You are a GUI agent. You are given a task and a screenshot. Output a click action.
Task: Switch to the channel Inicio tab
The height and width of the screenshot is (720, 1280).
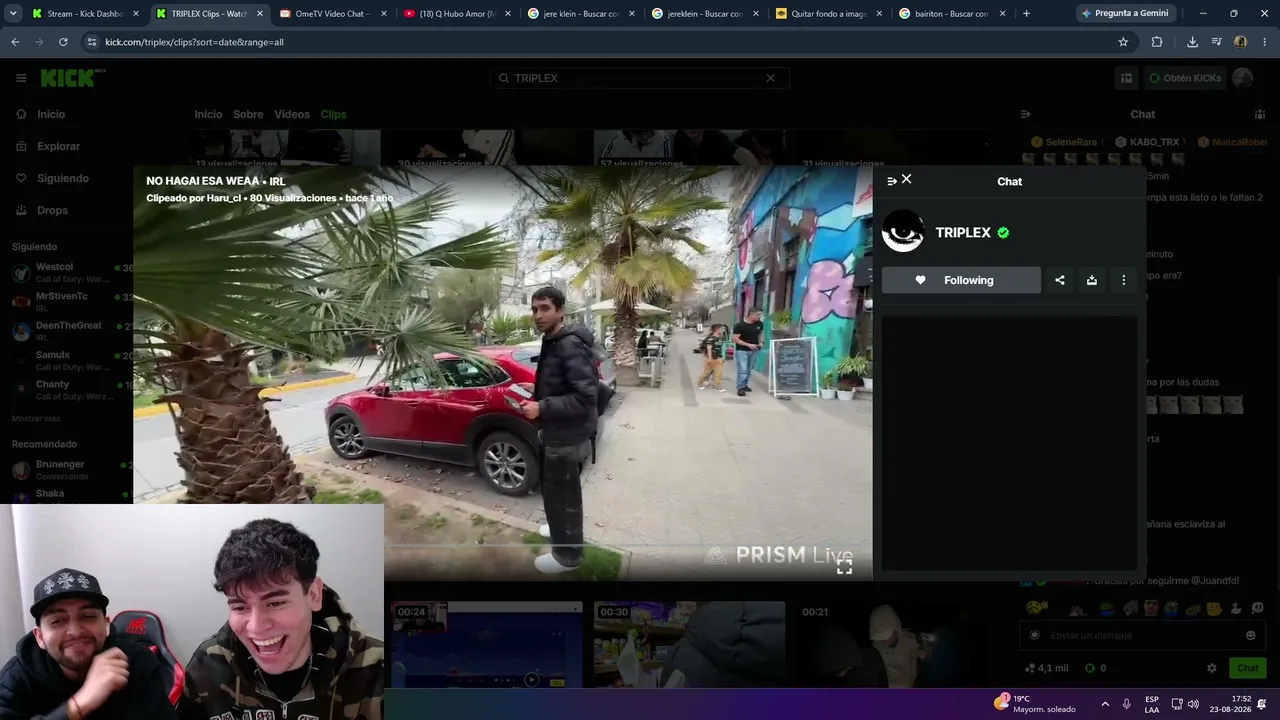[208, 114]
